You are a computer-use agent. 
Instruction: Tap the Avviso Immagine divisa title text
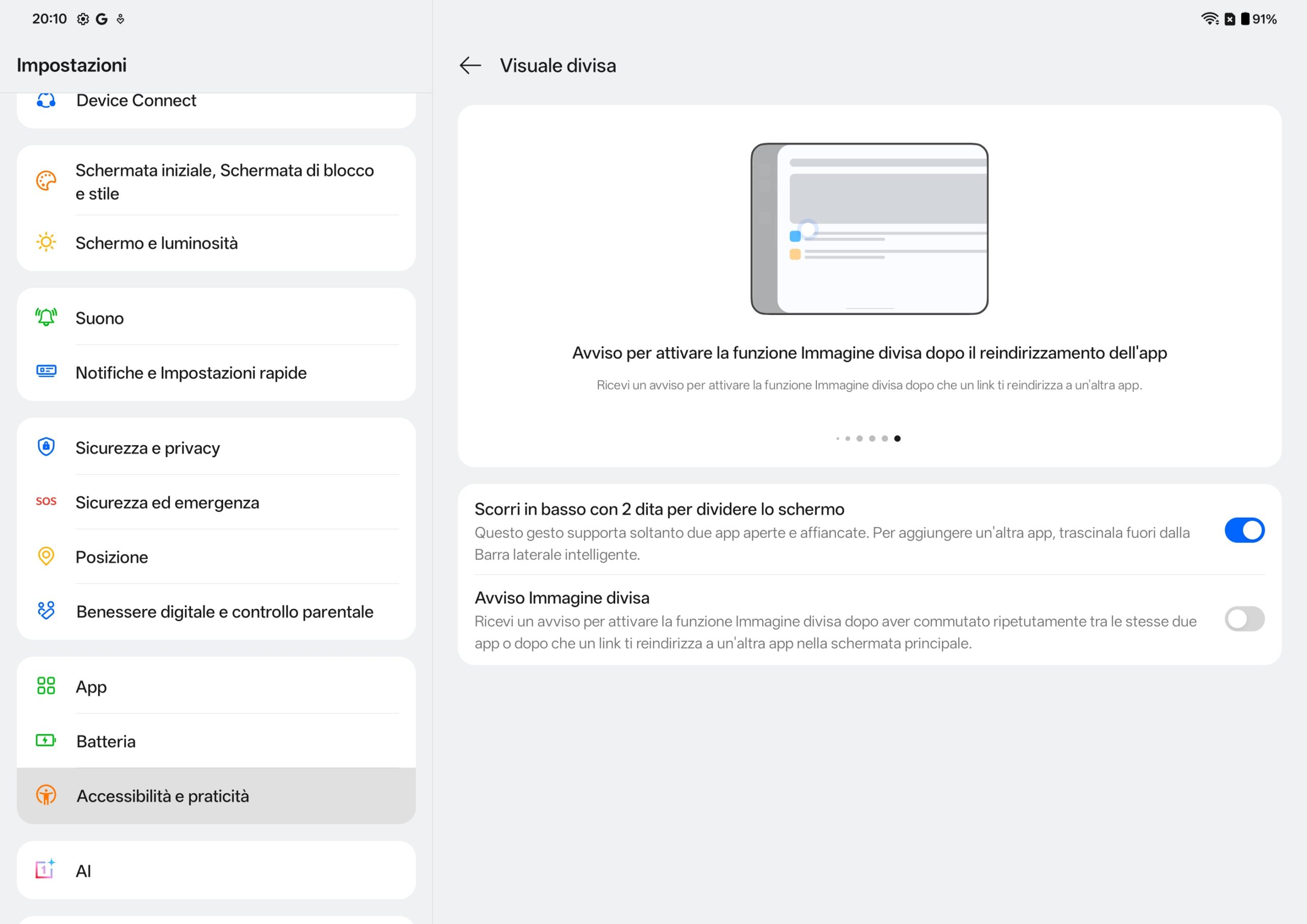(562, 598)
